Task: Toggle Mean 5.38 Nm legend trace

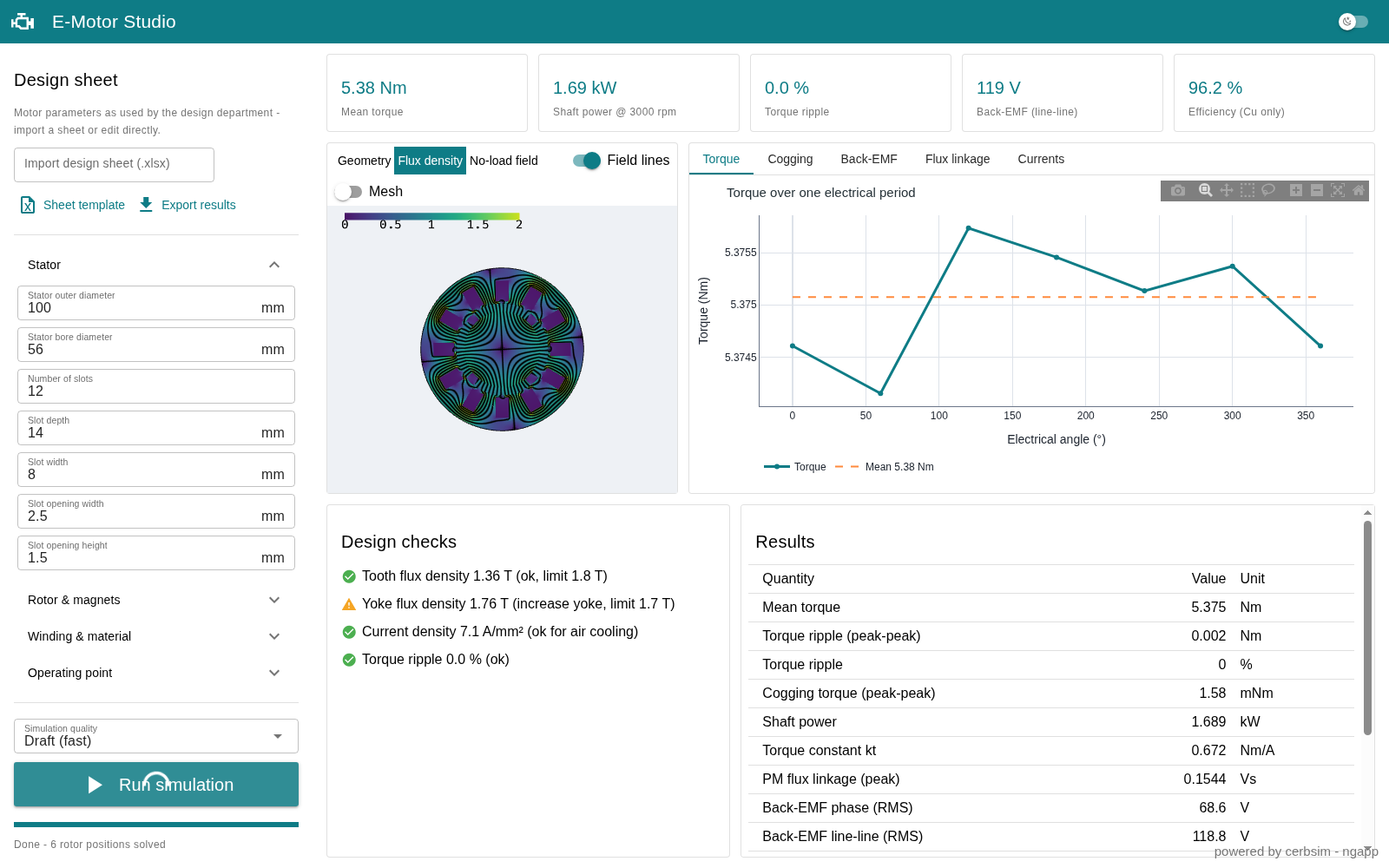Action: tap(884, 467)
